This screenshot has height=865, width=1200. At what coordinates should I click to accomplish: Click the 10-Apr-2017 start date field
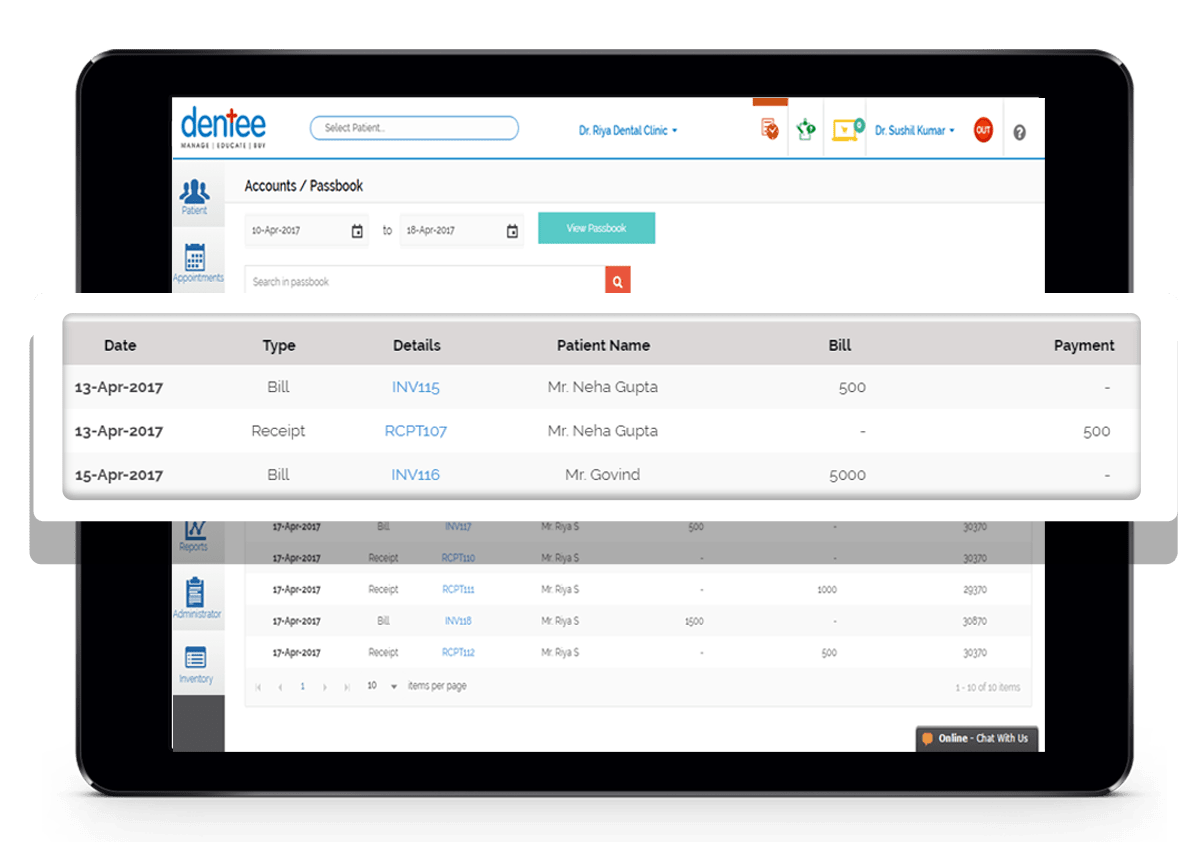[306, 230]
